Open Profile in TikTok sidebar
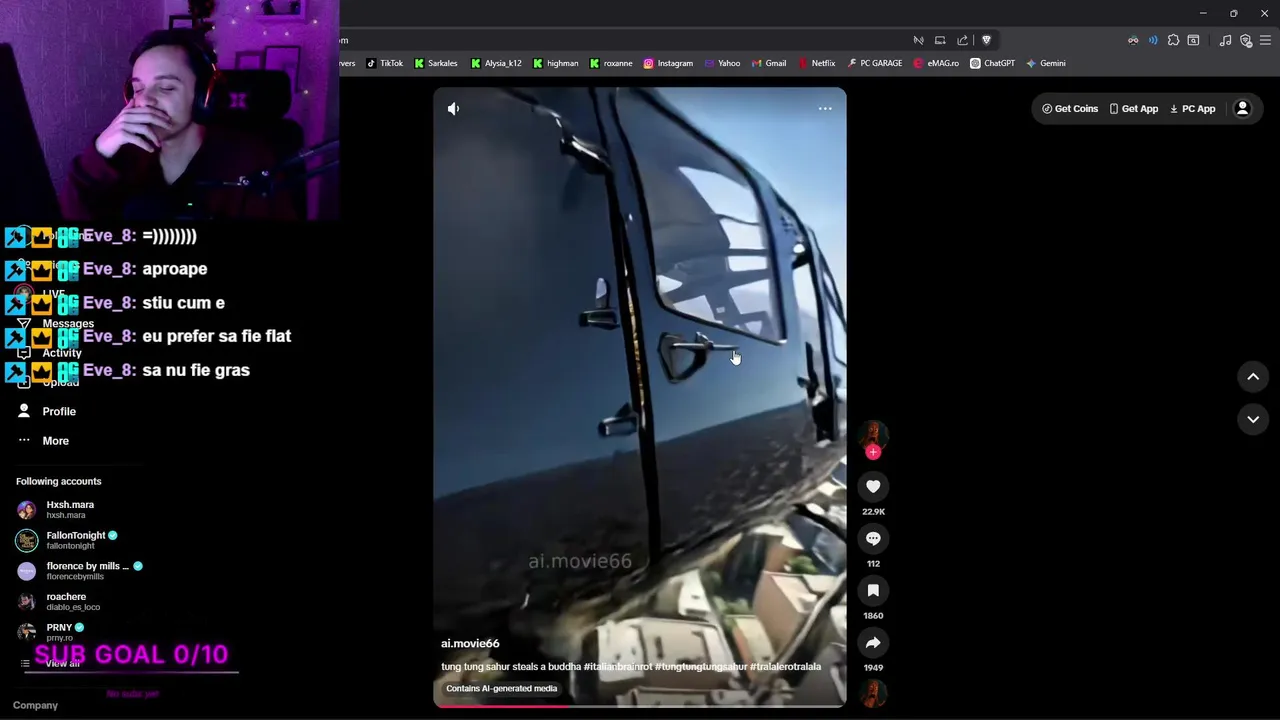The image size is (1280, 720). click(x=47, y=411)
